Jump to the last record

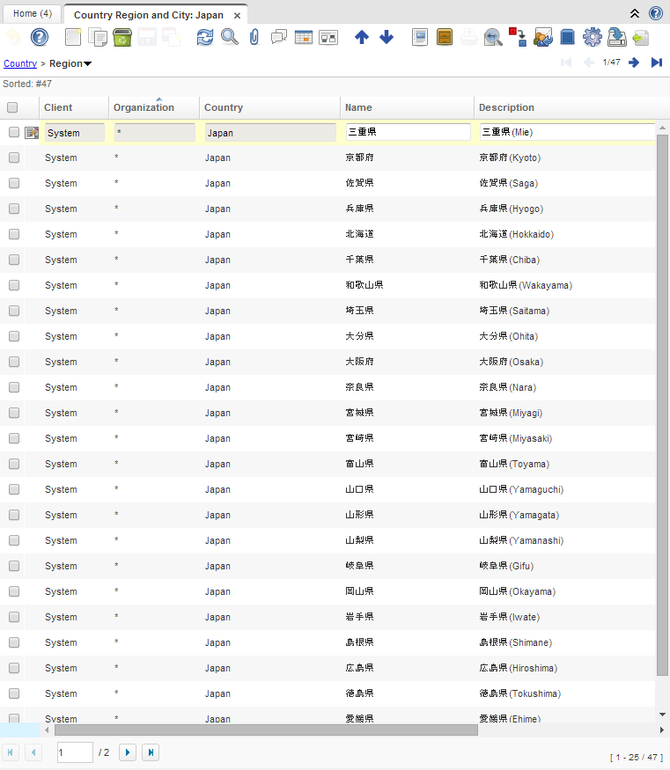(657, 62)
